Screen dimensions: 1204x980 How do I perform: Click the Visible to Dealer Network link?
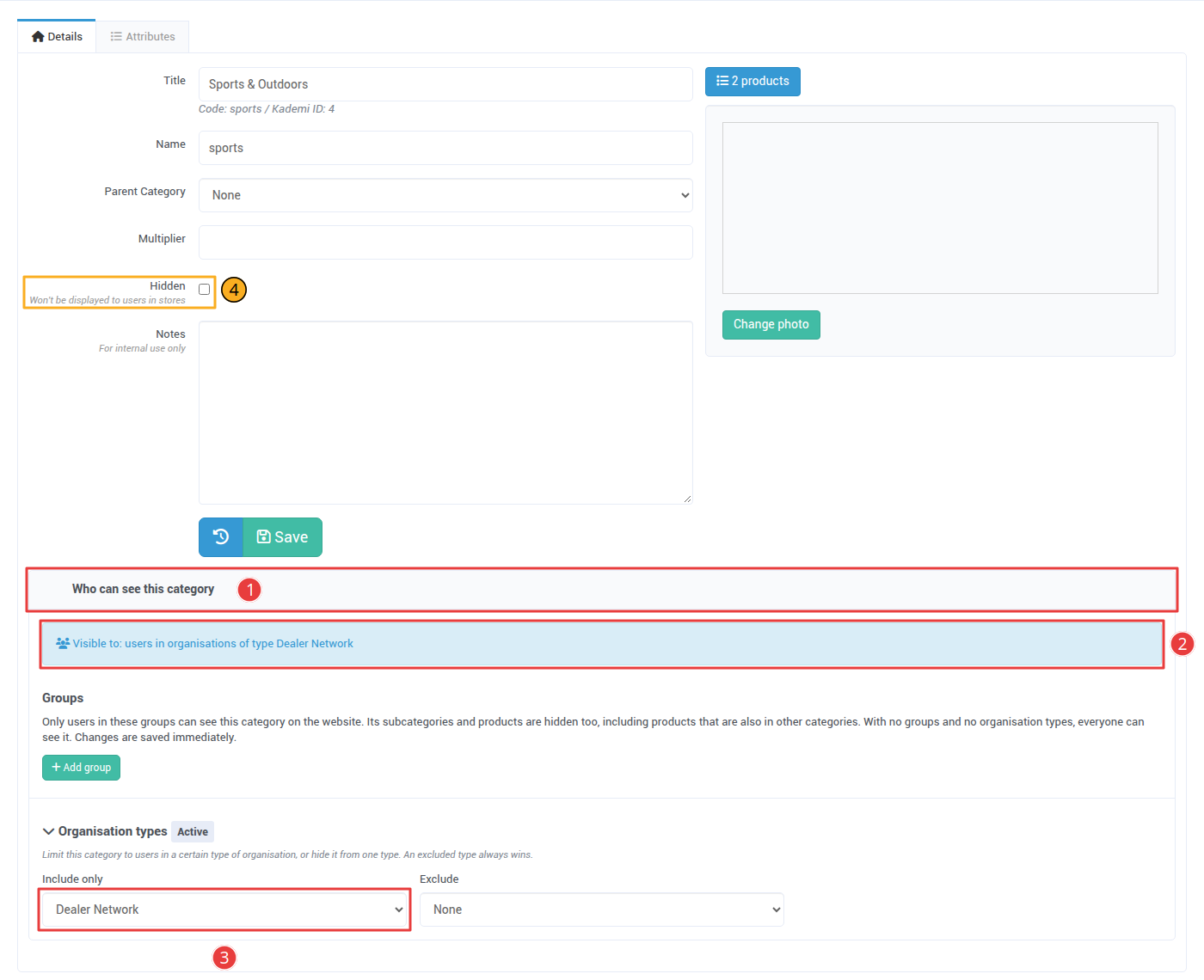click(x=212, y=643)
